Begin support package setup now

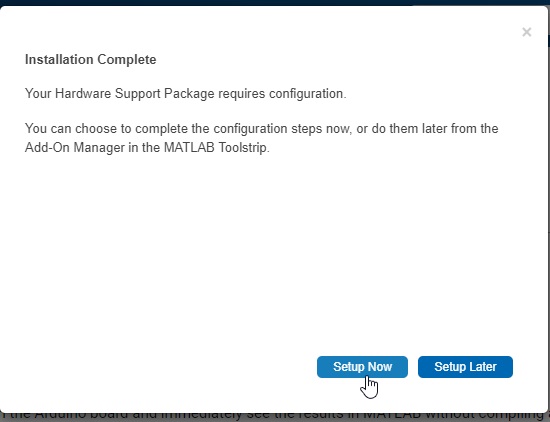362,367
